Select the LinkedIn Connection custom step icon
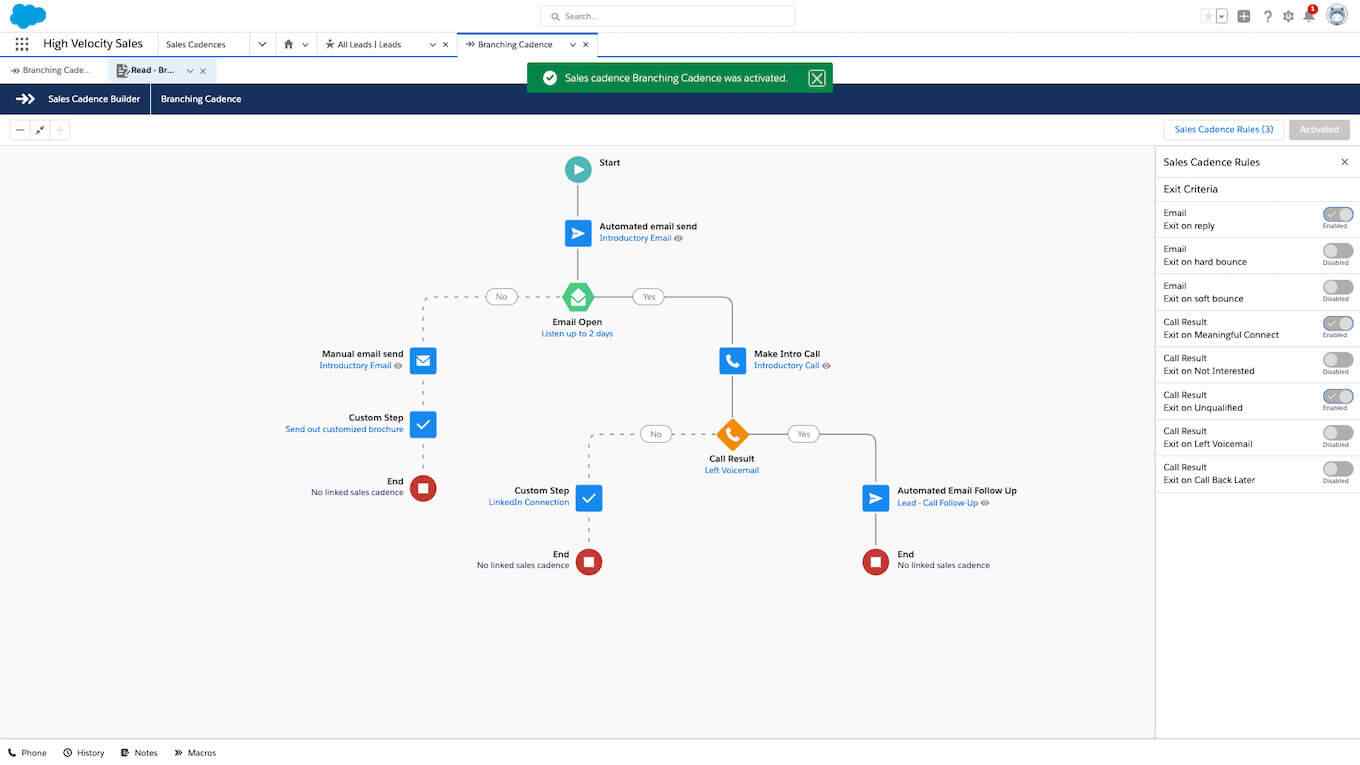Viewport: 1360px width, 765px height. [589, 497]
